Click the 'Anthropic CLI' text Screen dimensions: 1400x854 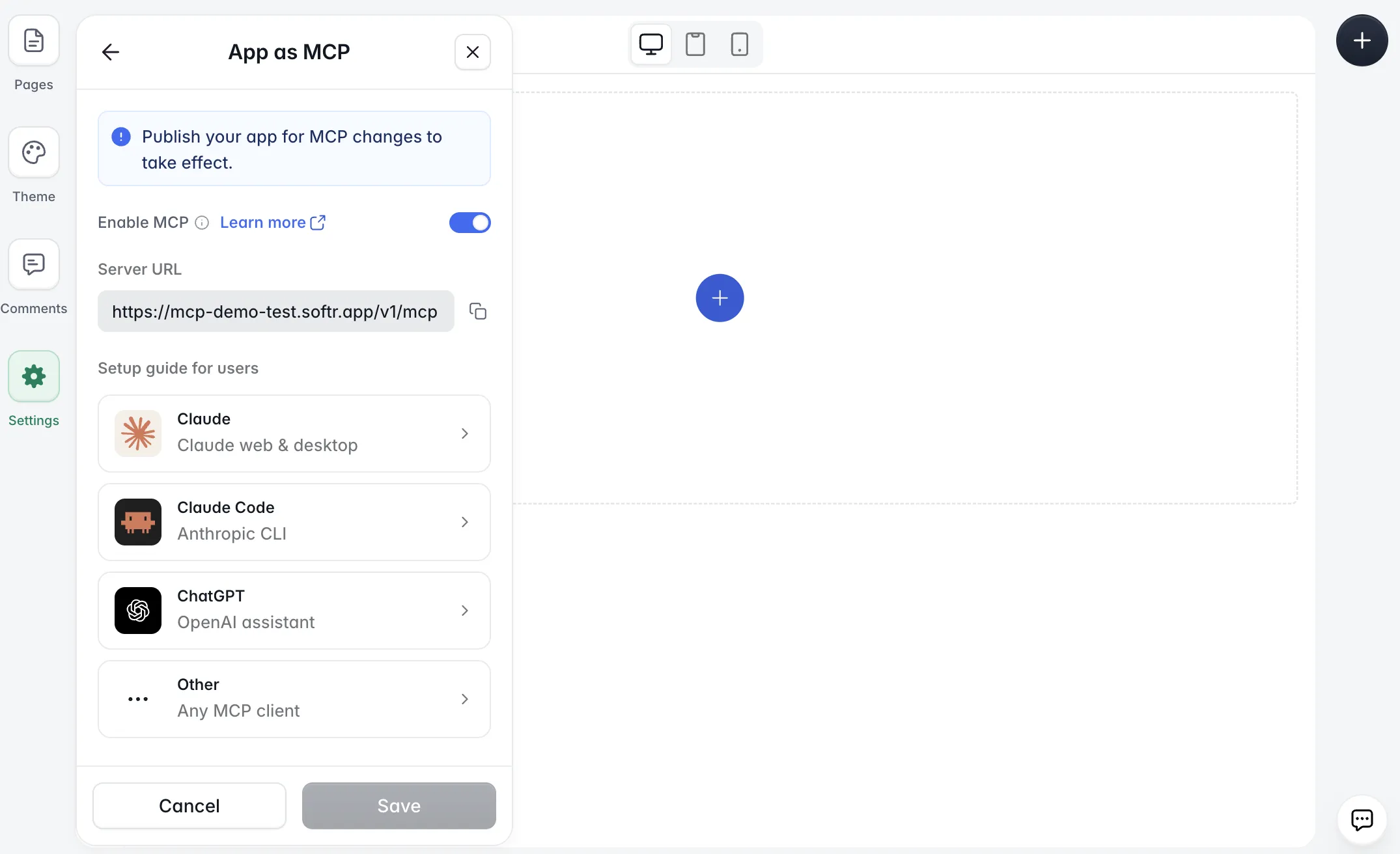tap(232, 534)
